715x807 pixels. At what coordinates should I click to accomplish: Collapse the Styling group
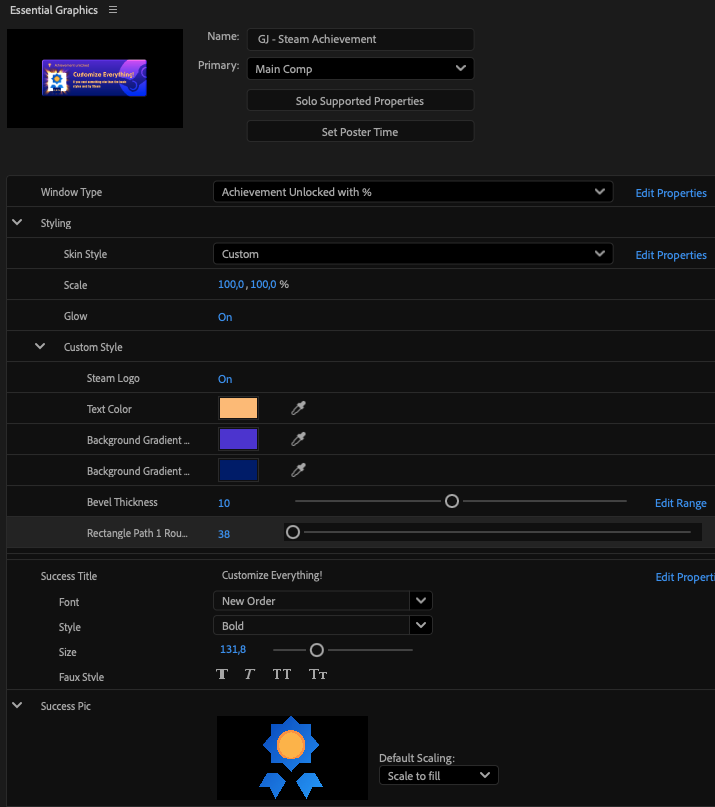[17, 222]
